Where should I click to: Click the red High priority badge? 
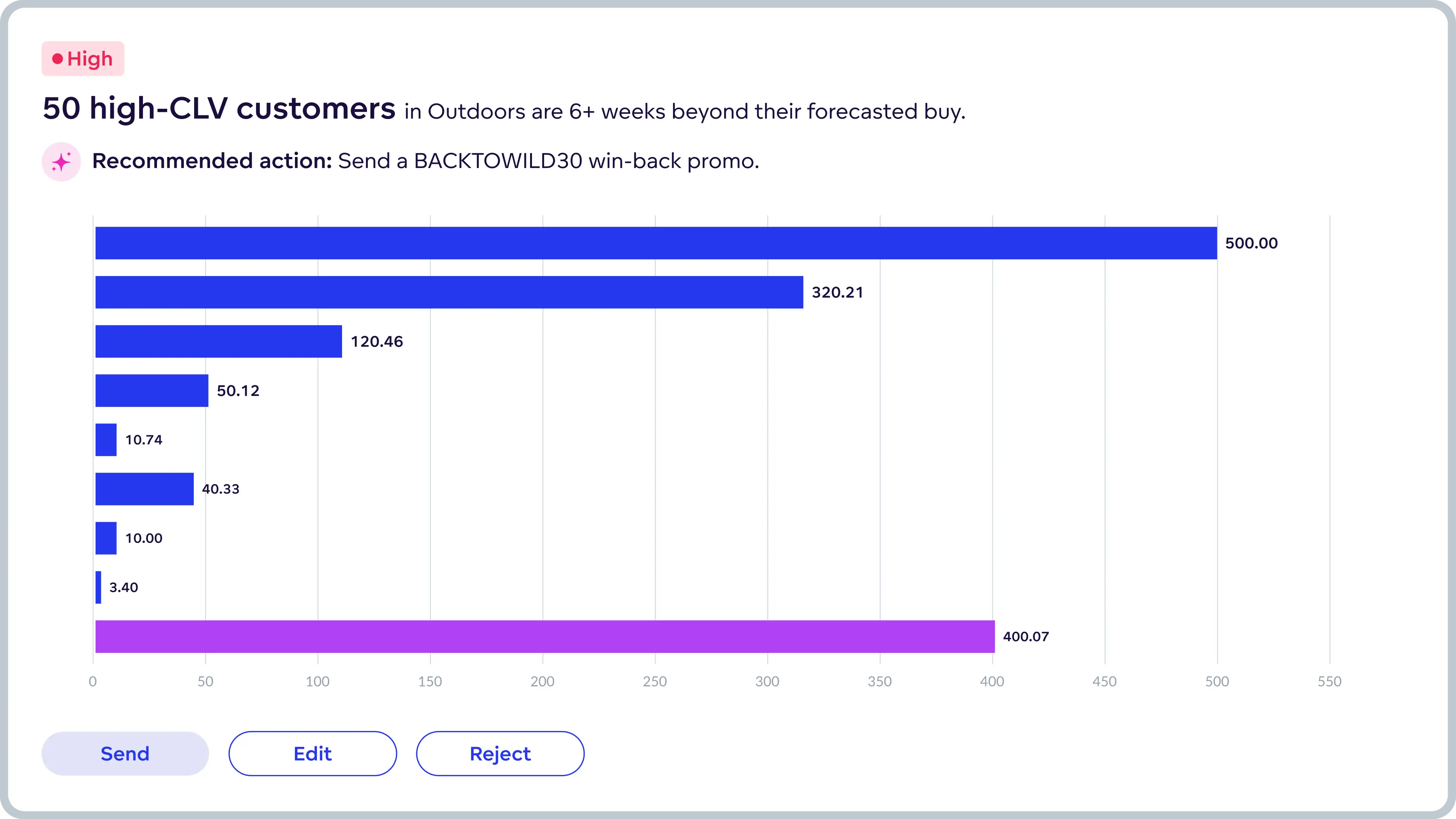tap(83, 59)
